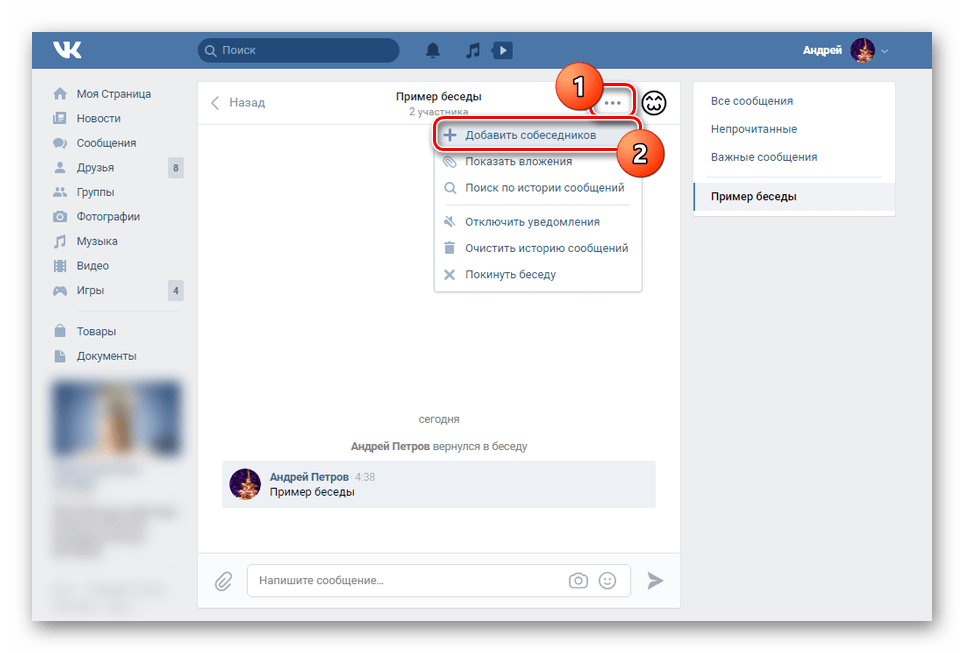Click the person icon beside Друзья
Image resolution: width=964 pixels, height=653 pixels.
pyautogui.click(x=60, y=167)
